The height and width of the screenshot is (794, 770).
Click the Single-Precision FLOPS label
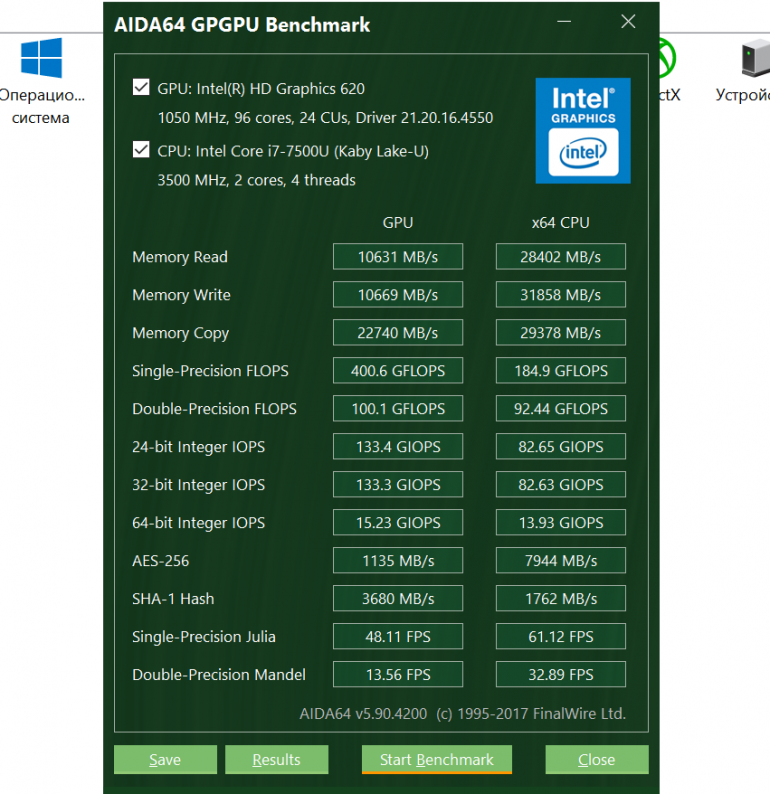(210, 371)
